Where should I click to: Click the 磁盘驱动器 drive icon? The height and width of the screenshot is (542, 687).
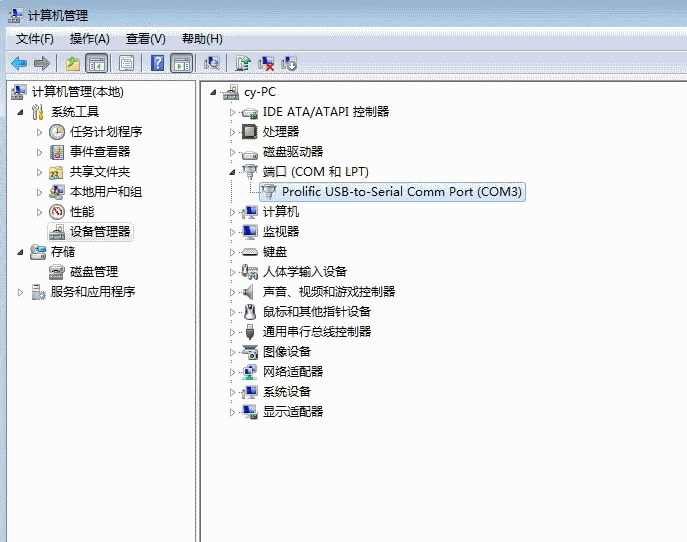(x=250, y=153)
